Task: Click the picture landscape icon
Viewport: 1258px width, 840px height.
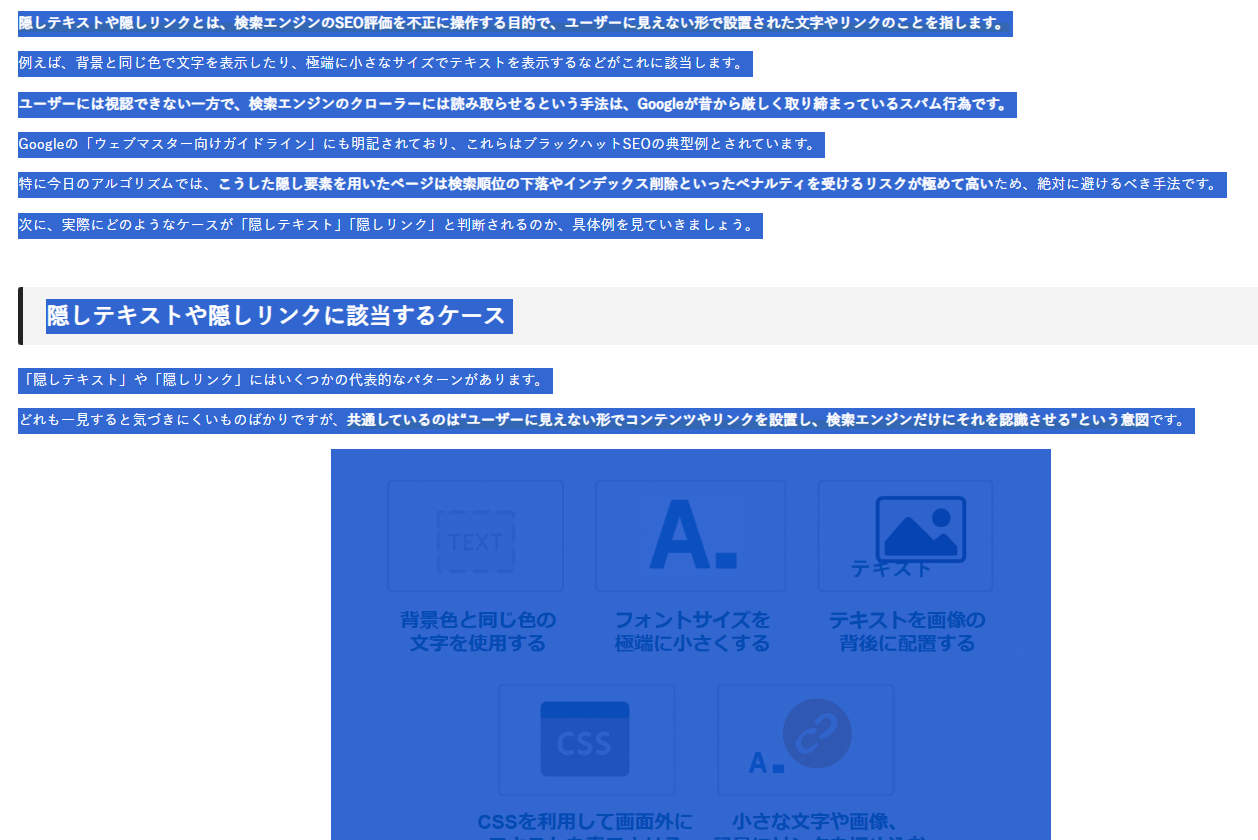Action: click(920, 529)
